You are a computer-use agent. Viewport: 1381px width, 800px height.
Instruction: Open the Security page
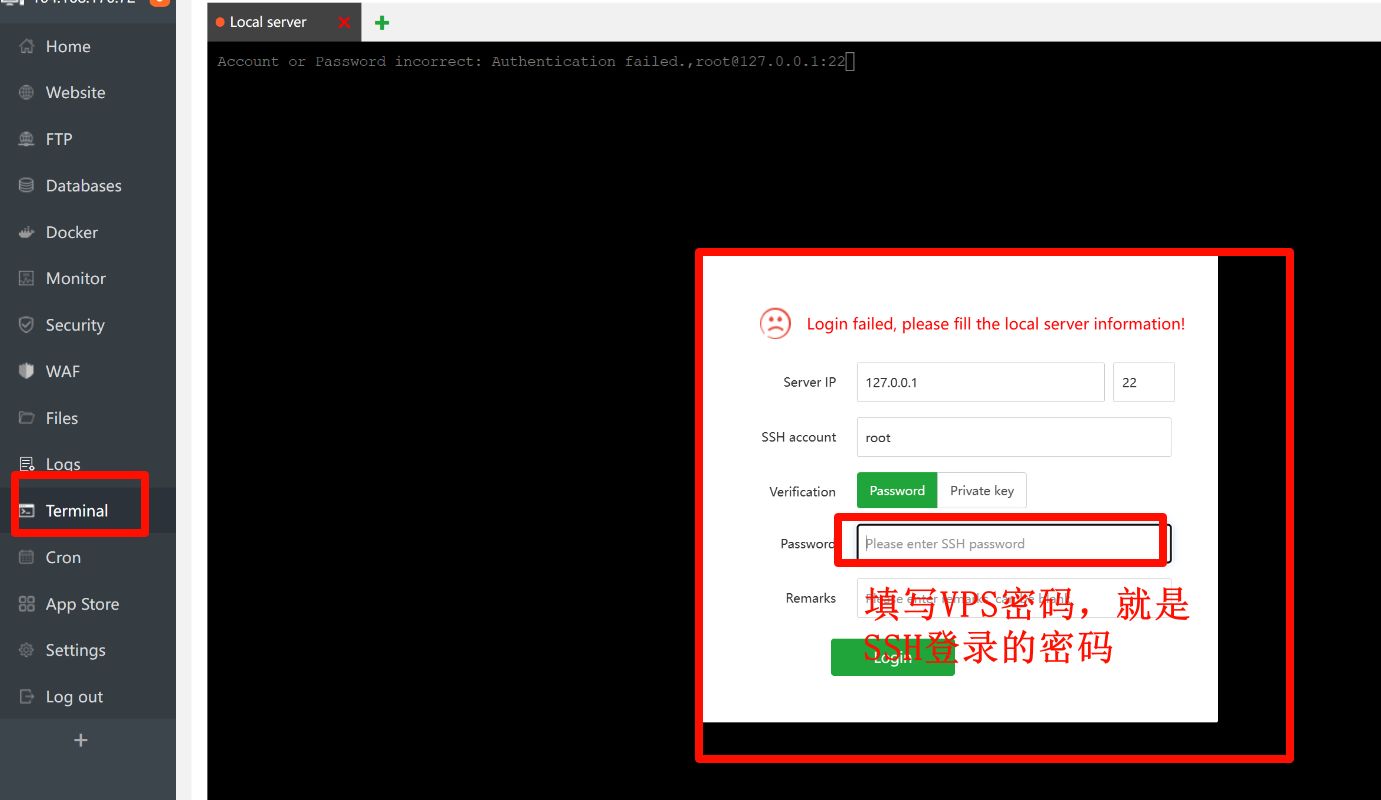[88, 325]
